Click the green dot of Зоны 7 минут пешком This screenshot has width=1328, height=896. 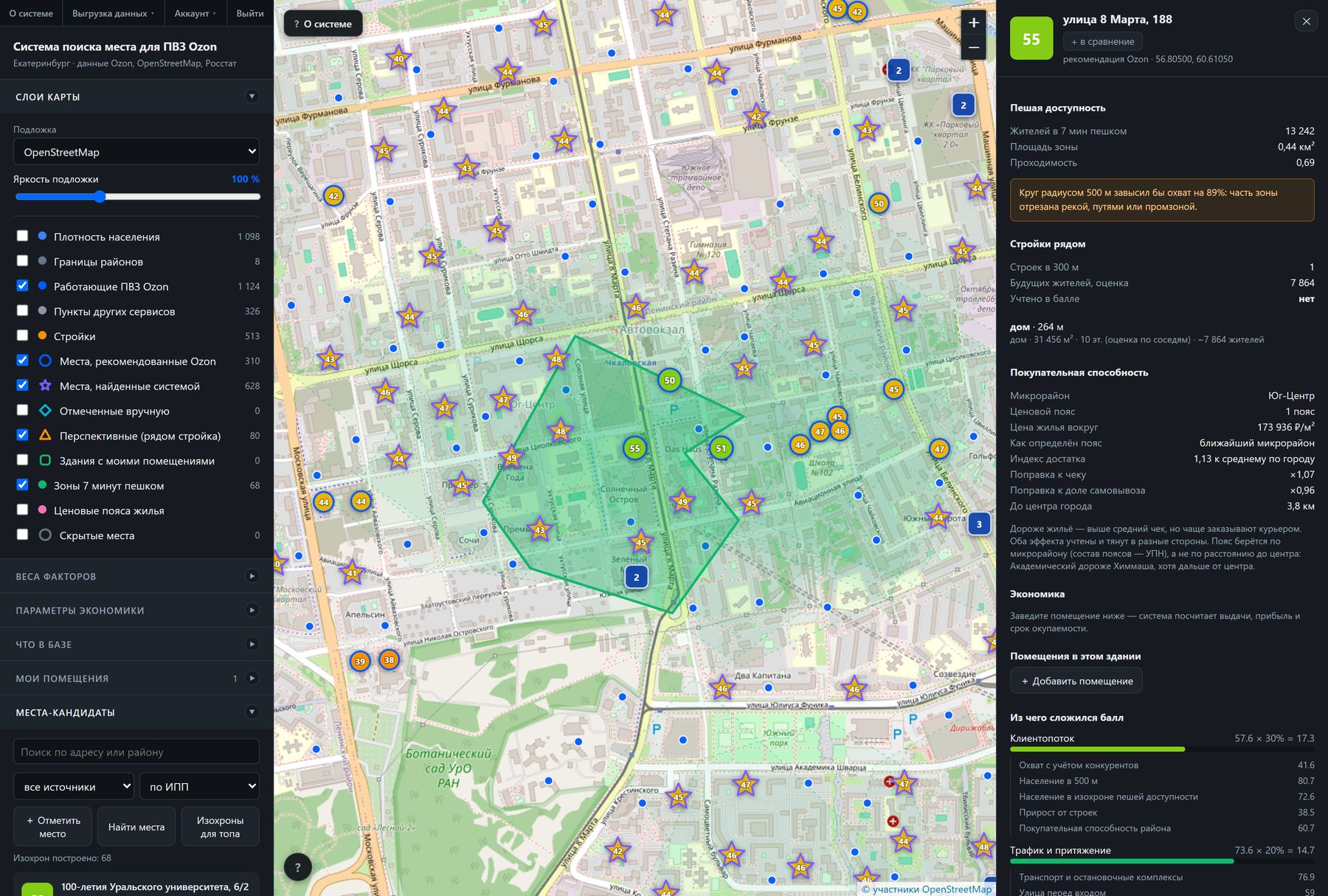tap(42, 485)
